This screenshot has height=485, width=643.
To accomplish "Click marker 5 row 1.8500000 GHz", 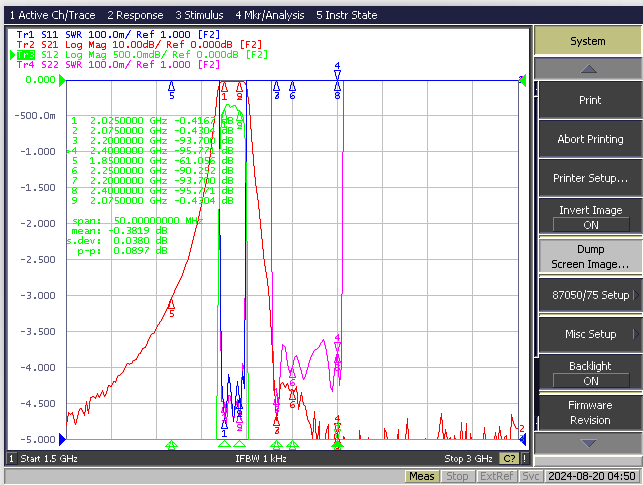I will point(152,161).
